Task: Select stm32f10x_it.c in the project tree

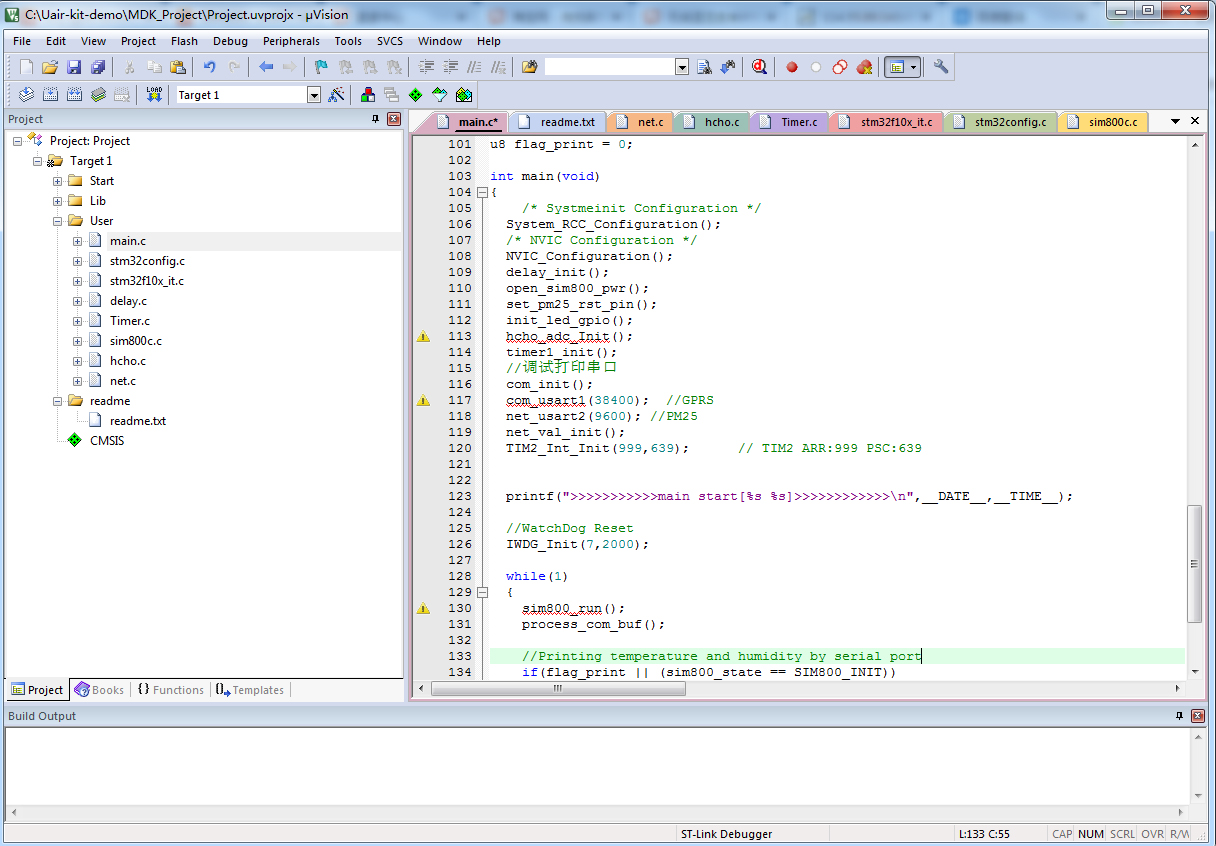Action: click(146, 281)
